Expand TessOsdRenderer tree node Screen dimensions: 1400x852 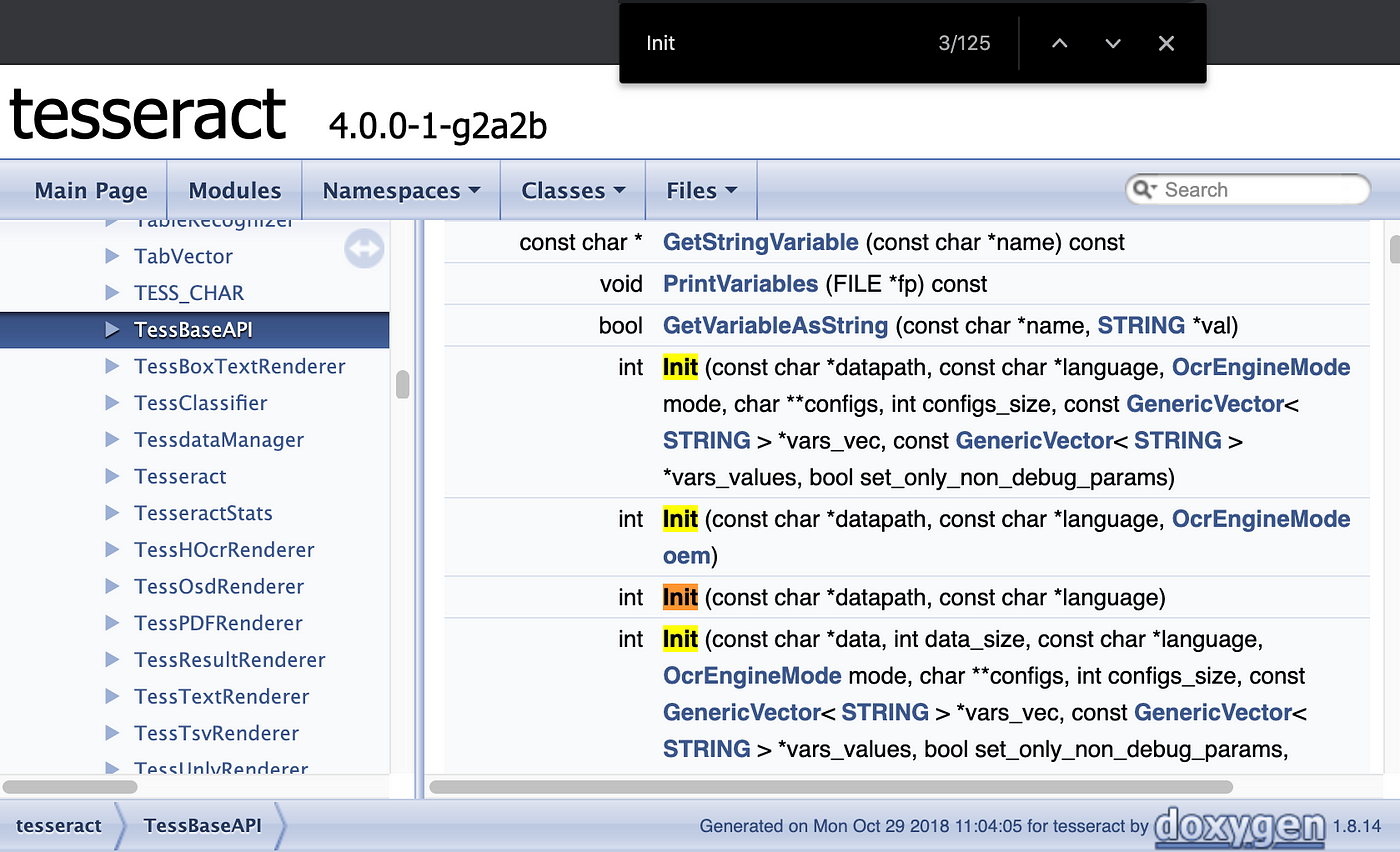click(x=112, y=586)
